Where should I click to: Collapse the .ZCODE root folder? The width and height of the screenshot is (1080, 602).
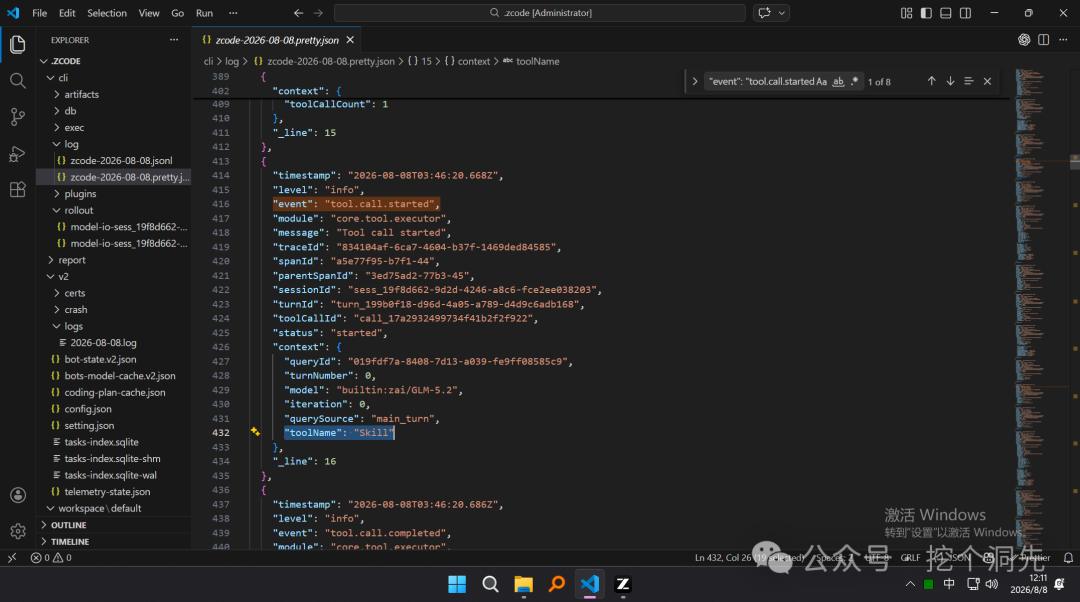pos(44,61)
